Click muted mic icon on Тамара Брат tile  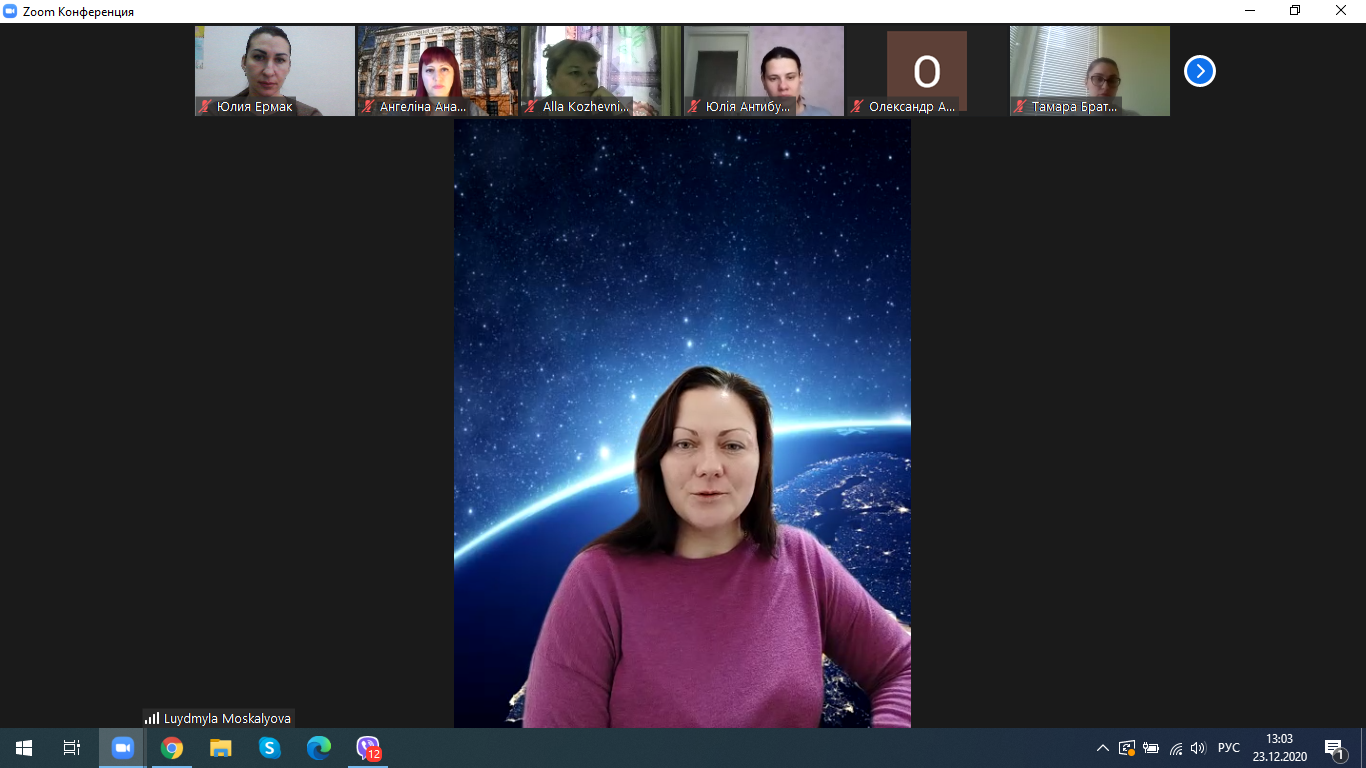tap(1021, 106)
